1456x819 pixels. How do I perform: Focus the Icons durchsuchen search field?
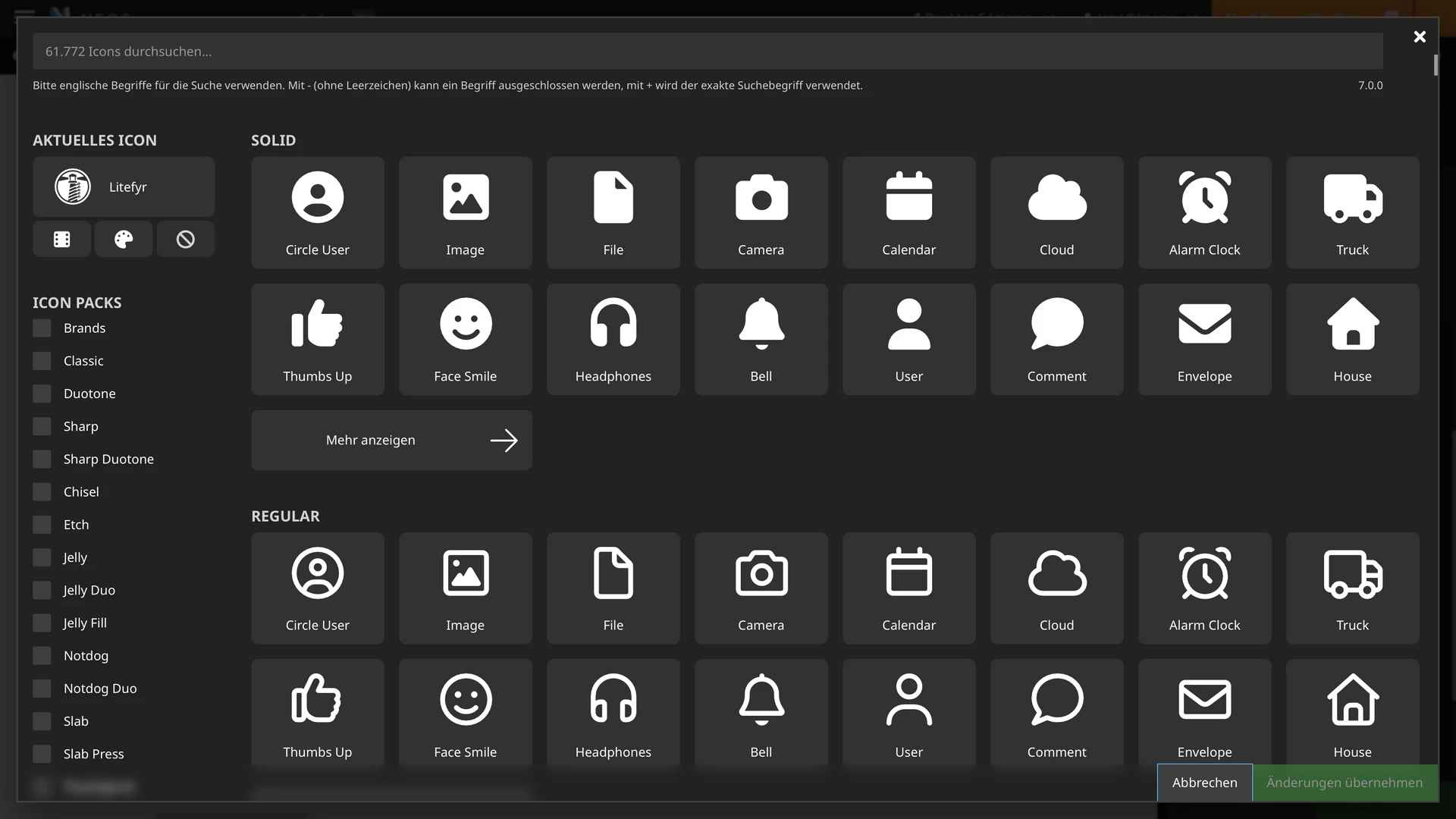707,52
